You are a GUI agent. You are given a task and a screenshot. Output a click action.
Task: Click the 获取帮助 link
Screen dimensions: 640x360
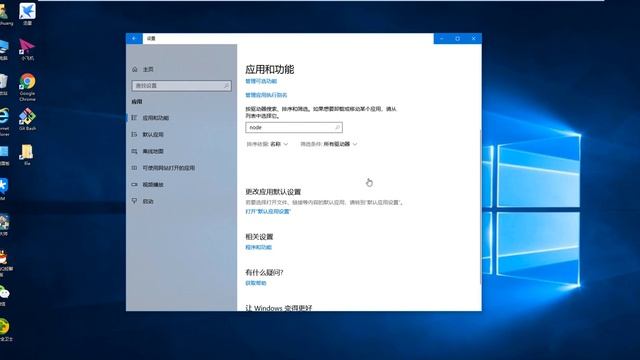point(256,283)
